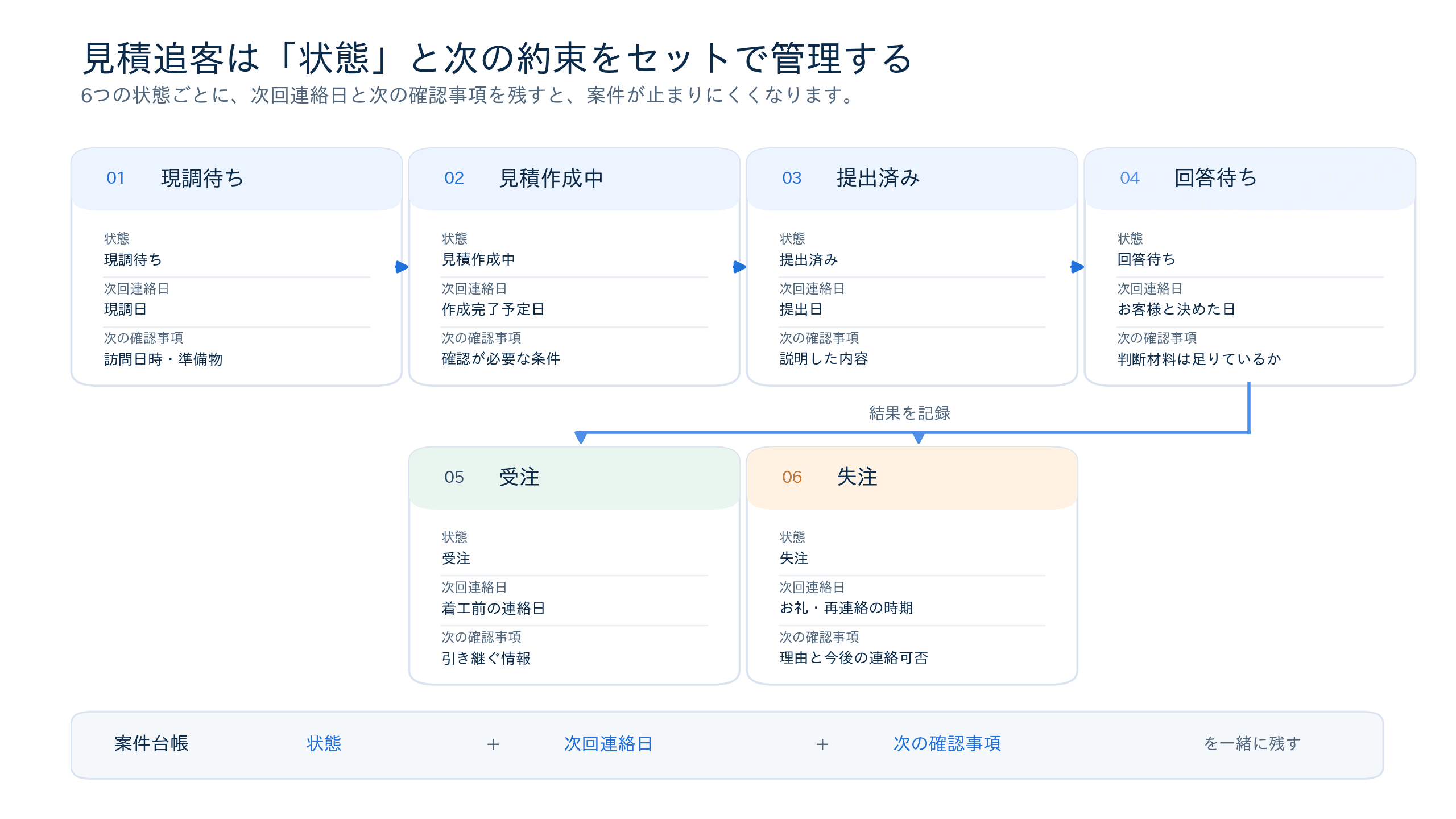Click the 見積作成中 card header title

pos(551,178)
